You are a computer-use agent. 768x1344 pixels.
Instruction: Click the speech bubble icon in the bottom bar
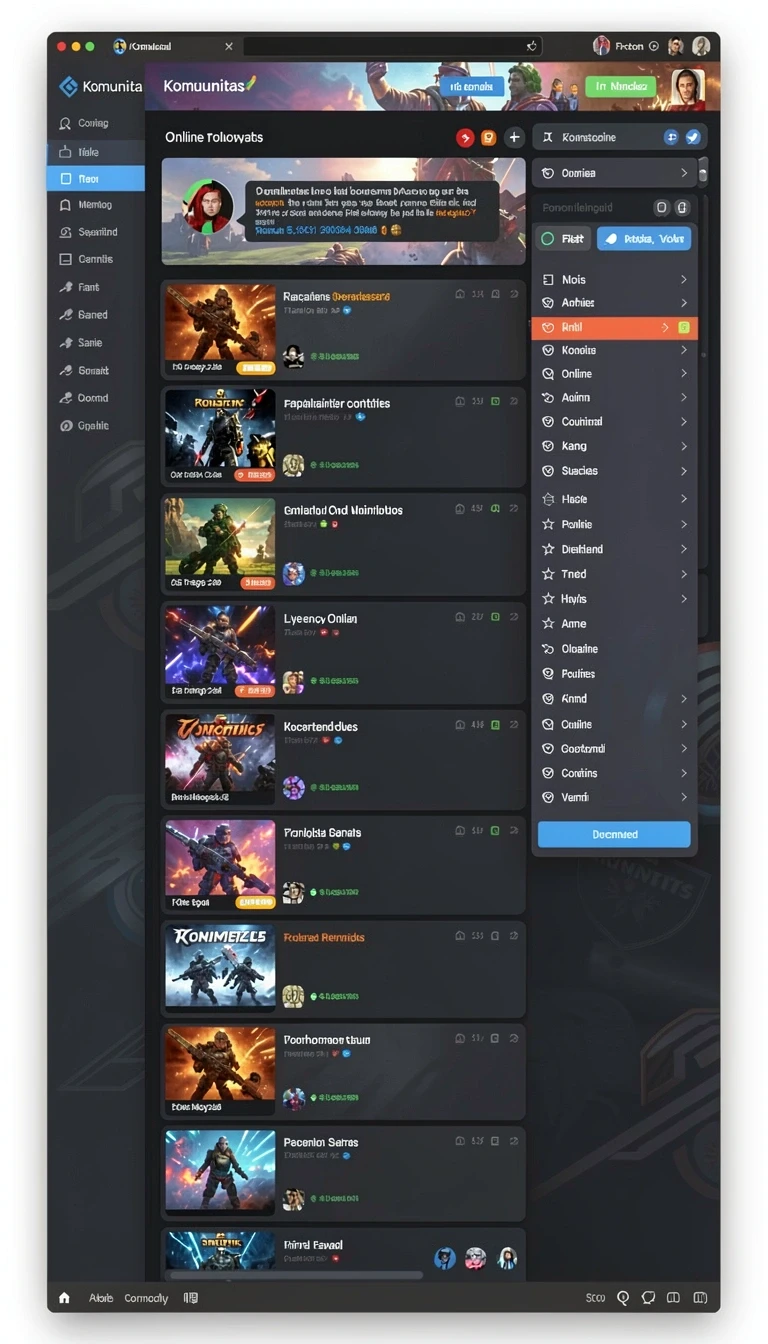(x=648, y=1298)
